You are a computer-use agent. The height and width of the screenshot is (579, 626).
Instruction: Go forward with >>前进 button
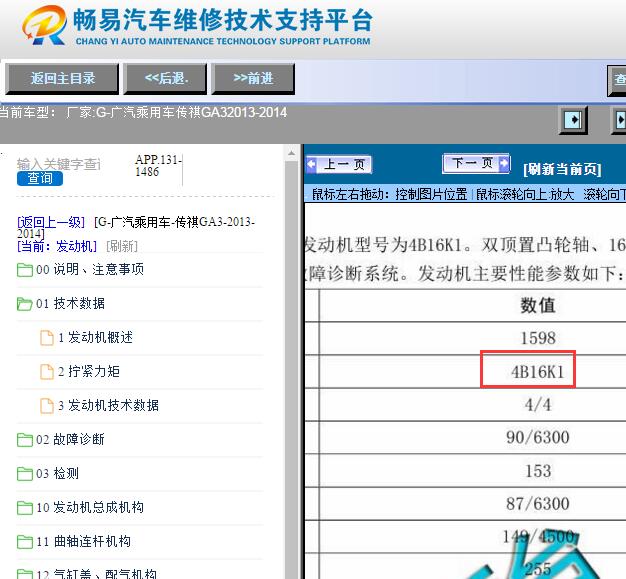253,78
